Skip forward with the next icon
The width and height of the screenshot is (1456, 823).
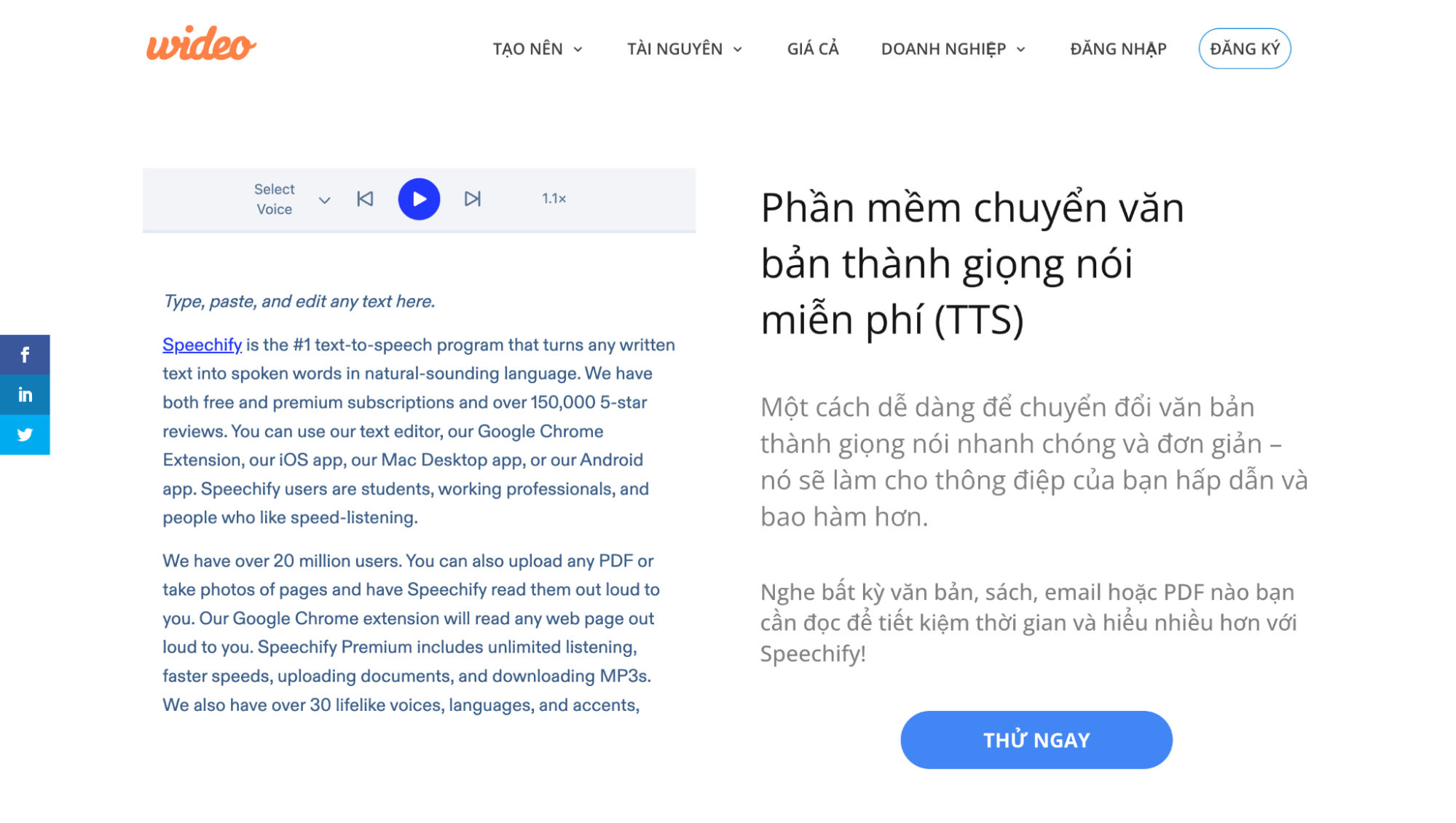[x=473, y=199]
